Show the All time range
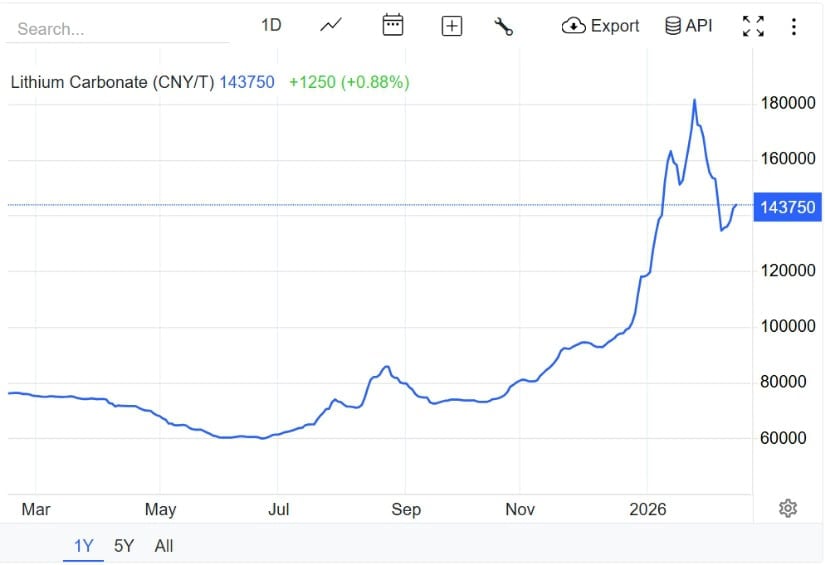Screen dimensions: 825x565 click(x=164, y=546)
